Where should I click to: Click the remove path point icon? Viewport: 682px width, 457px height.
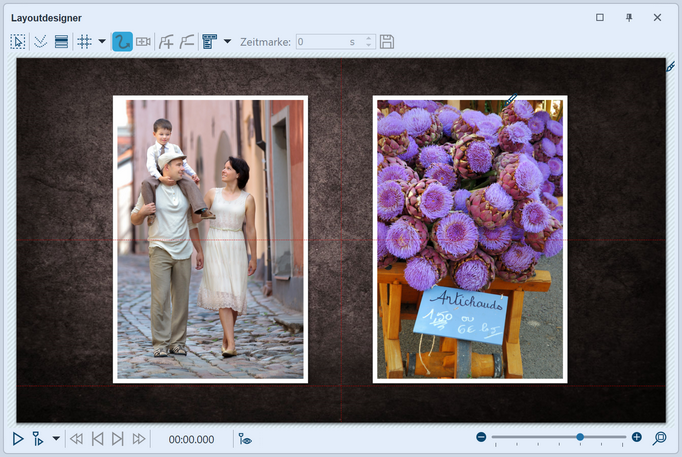coord(187,42)
